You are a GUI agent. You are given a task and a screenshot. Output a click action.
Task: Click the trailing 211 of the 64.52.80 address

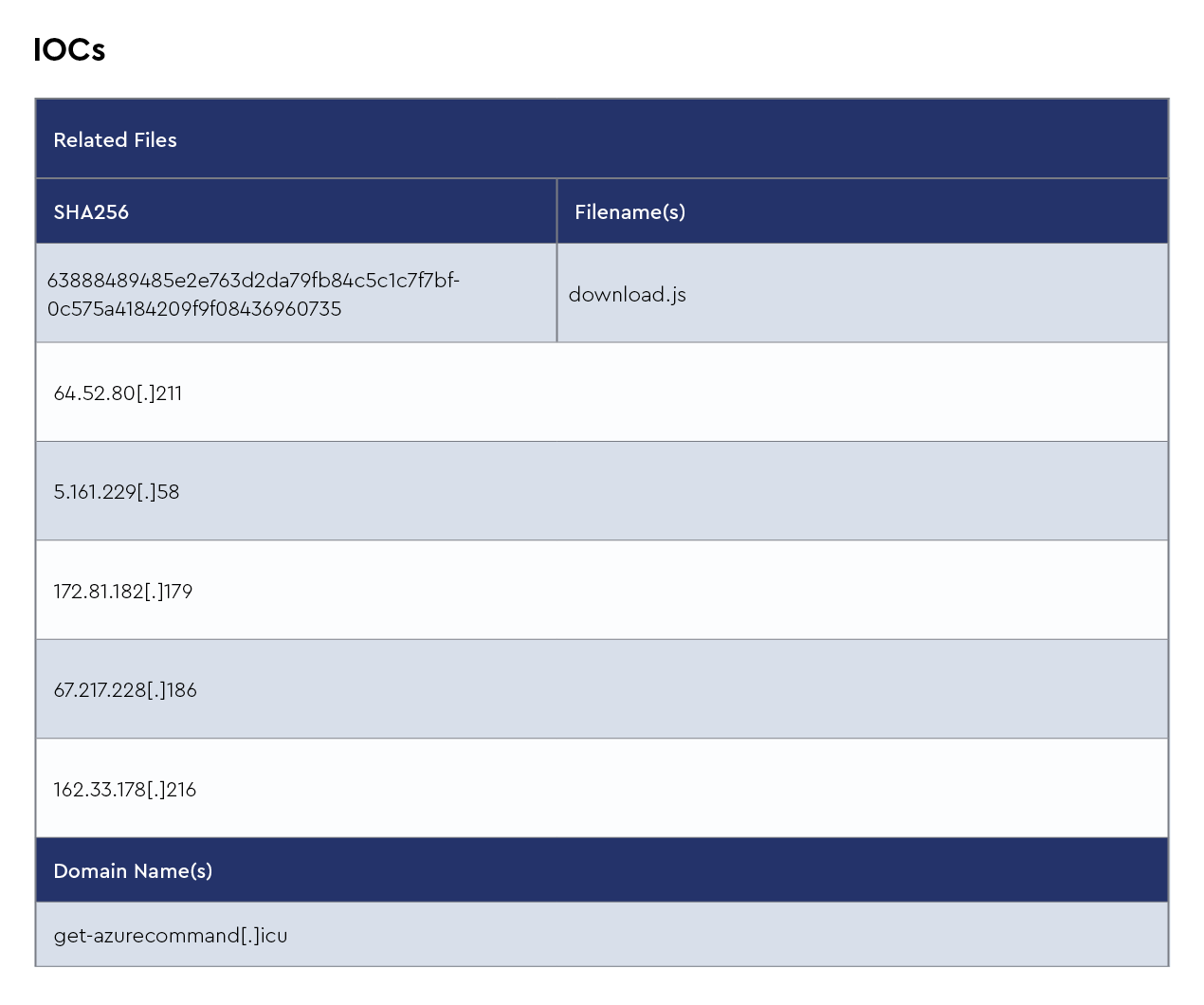click(170, 393)
